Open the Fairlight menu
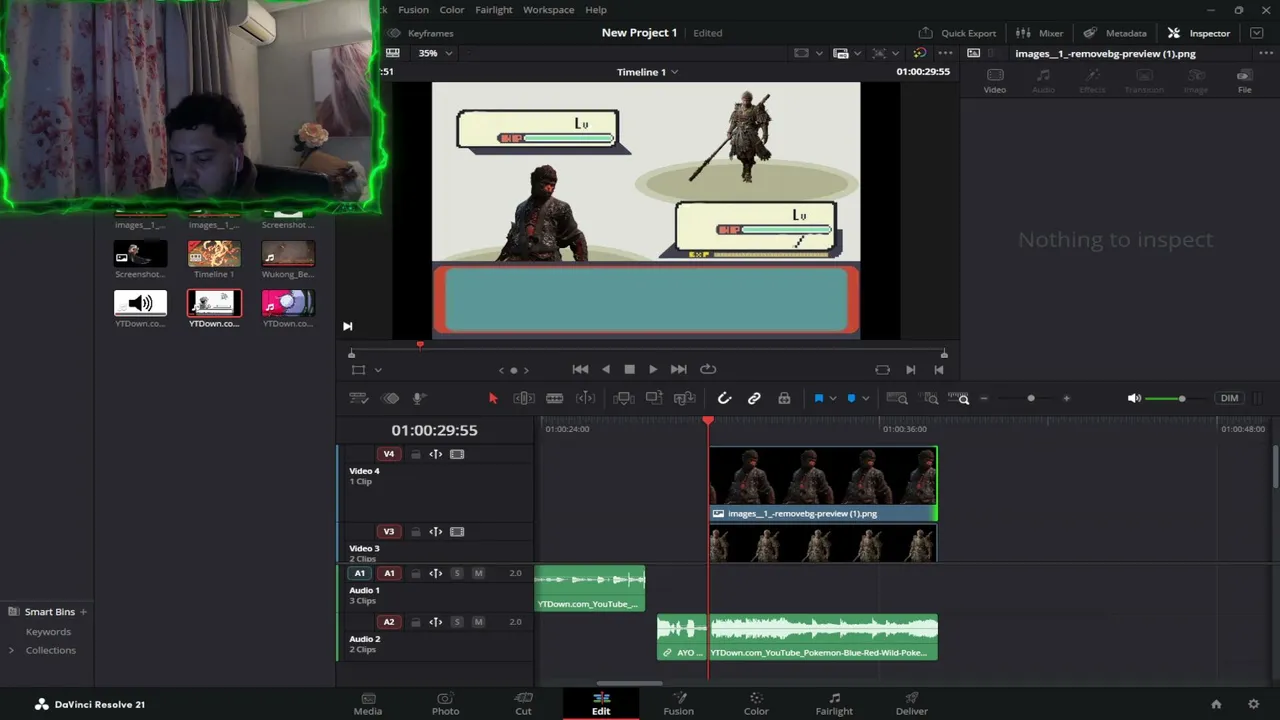The width and height of the screenshot is (1280, 720). 494,10
